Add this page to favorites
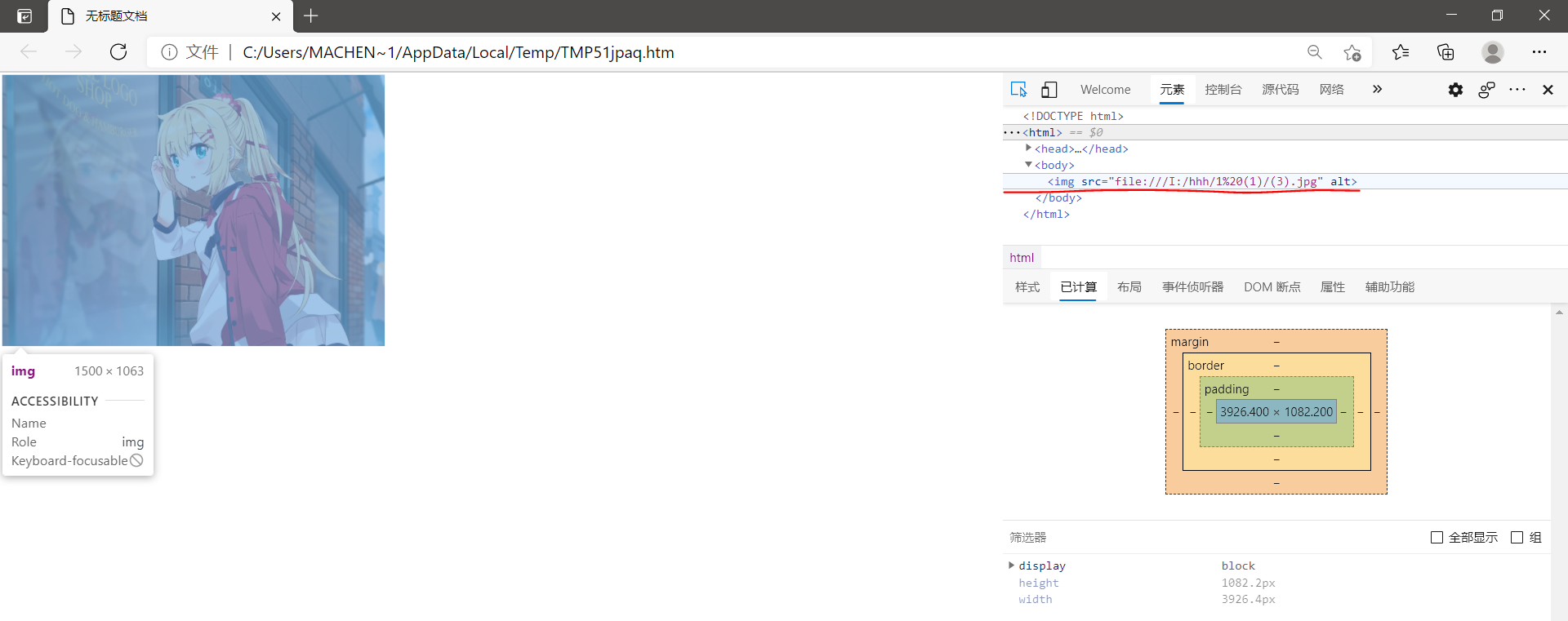This screenshot has width=1568, height=621. [x=1352, y=52]
